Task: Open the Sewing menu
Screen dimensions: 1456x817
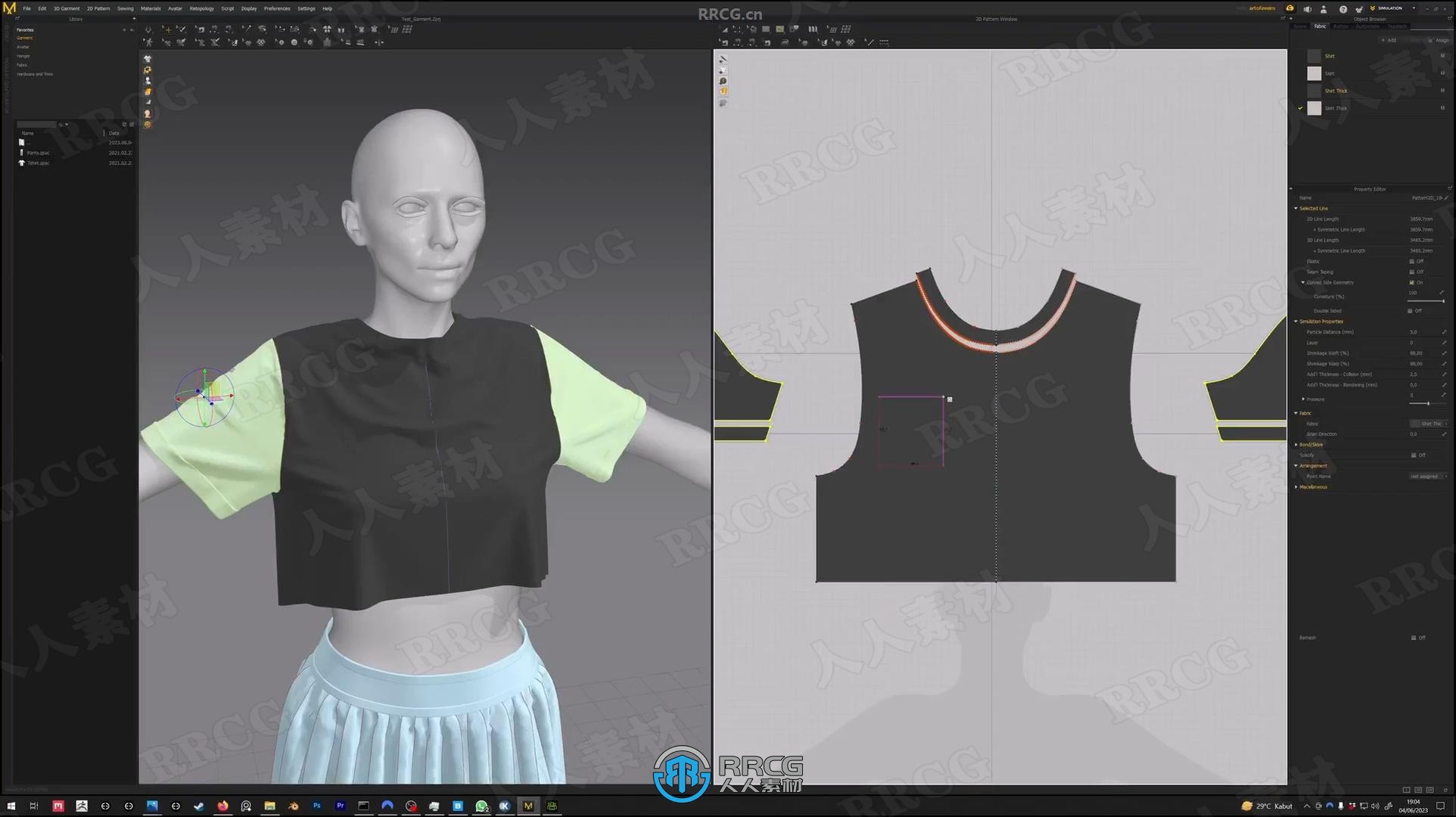Action: (126, 8)
